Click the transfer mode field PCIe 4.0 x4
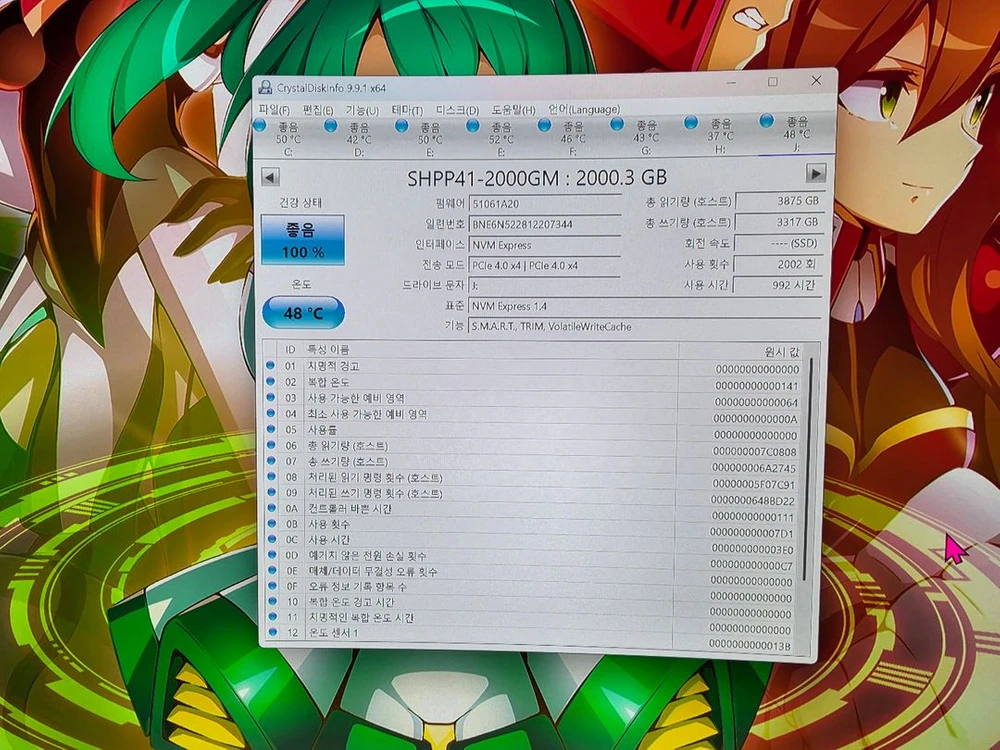Screen dimensions: 1000x750 [x=545, y=265]
